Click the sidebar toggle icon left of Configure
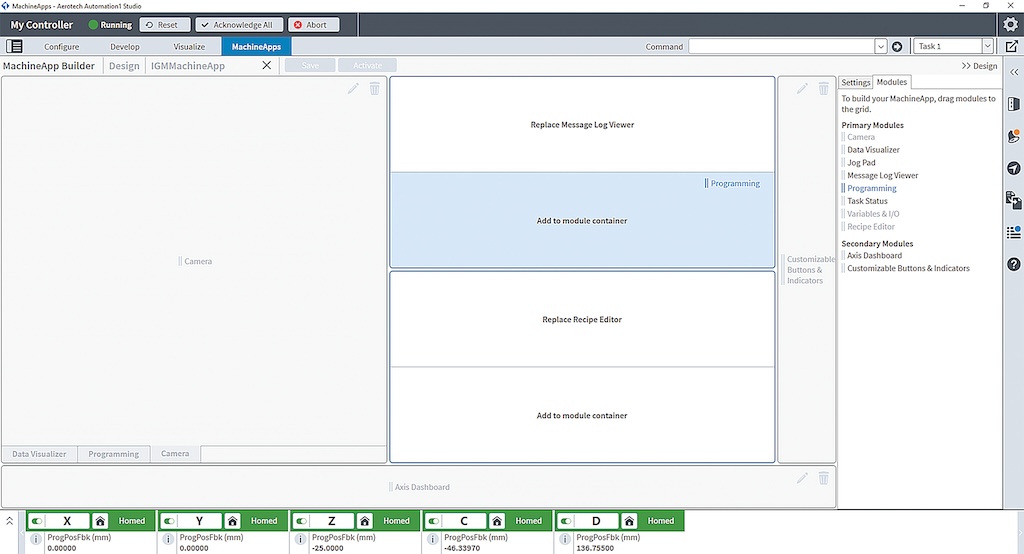 (14, 46)
